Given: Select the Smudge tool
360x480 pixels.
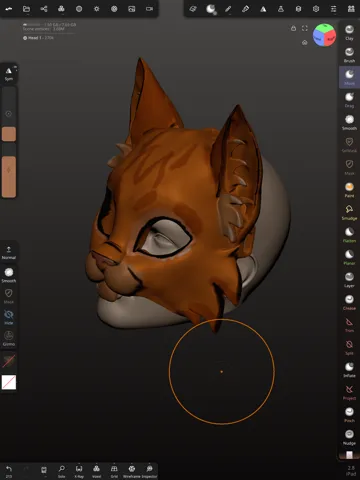Looking at the screenshot, I should coord(349,212).
